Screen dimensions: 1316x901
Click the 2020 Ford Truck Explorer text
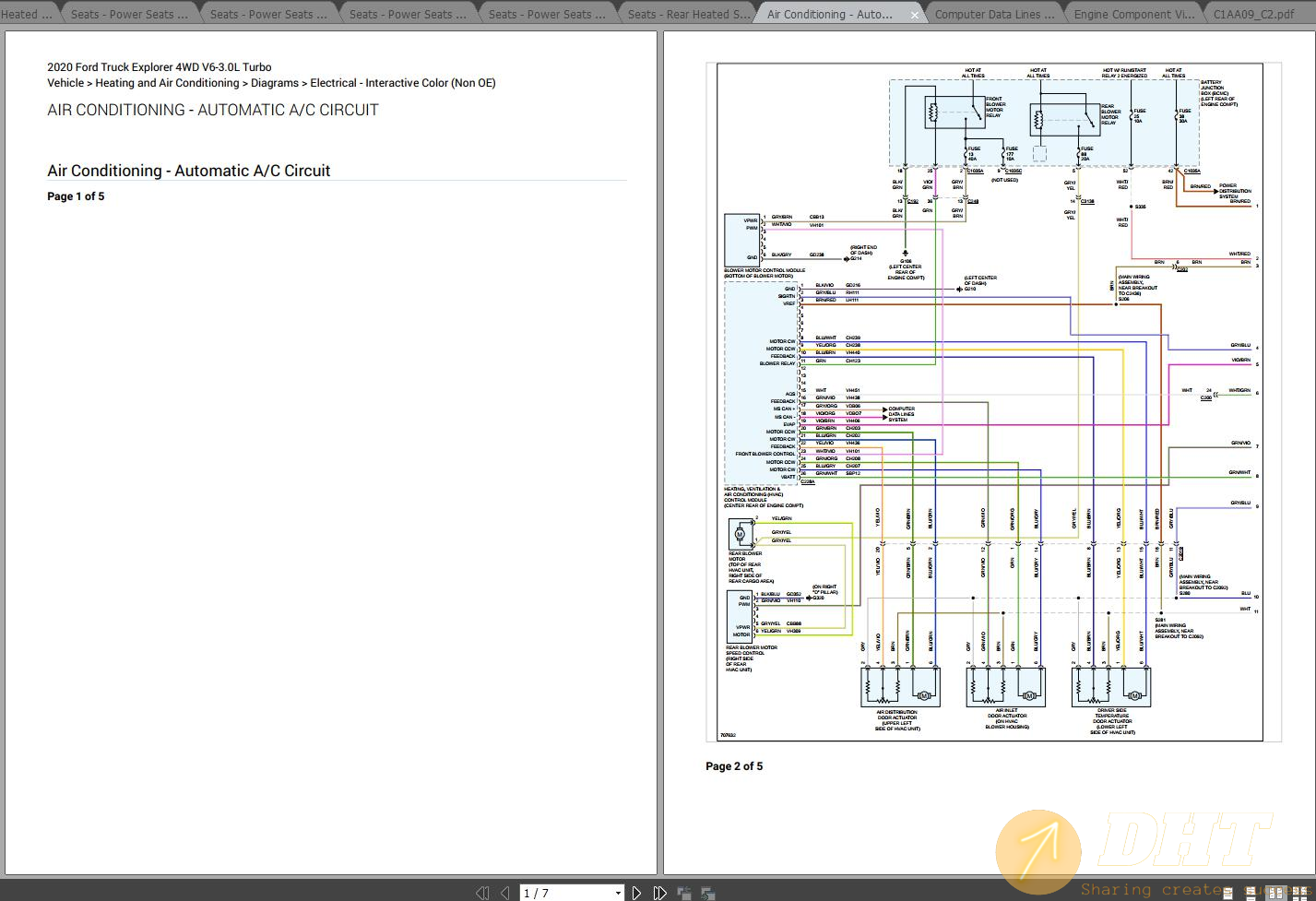[x=160, y=67]
